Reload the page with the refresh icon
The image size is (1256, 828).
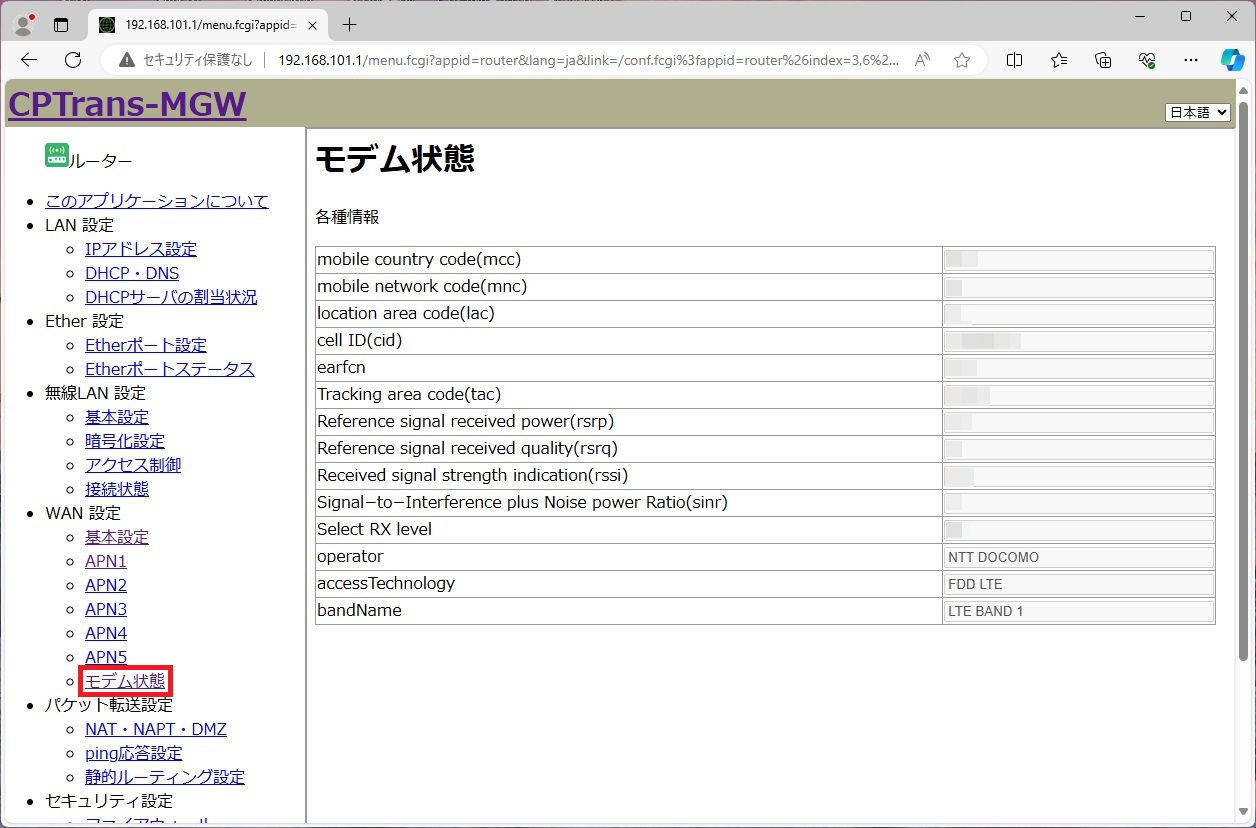click(x=73, y=60)
